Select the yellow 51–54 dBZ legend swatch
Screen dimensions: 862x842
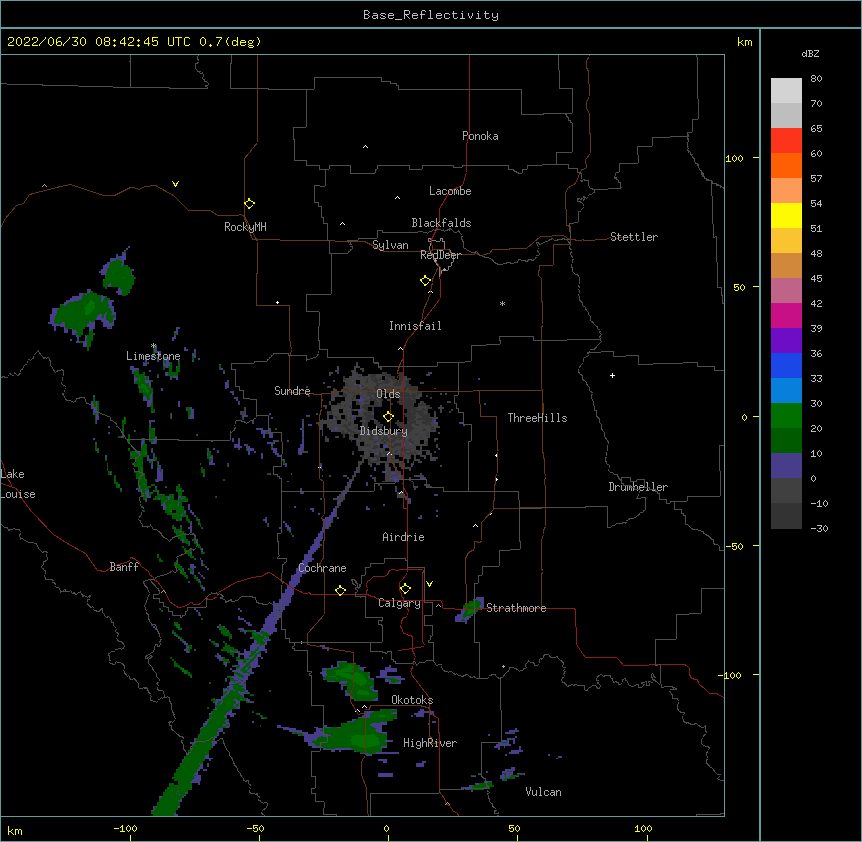[x=786, y=215]
